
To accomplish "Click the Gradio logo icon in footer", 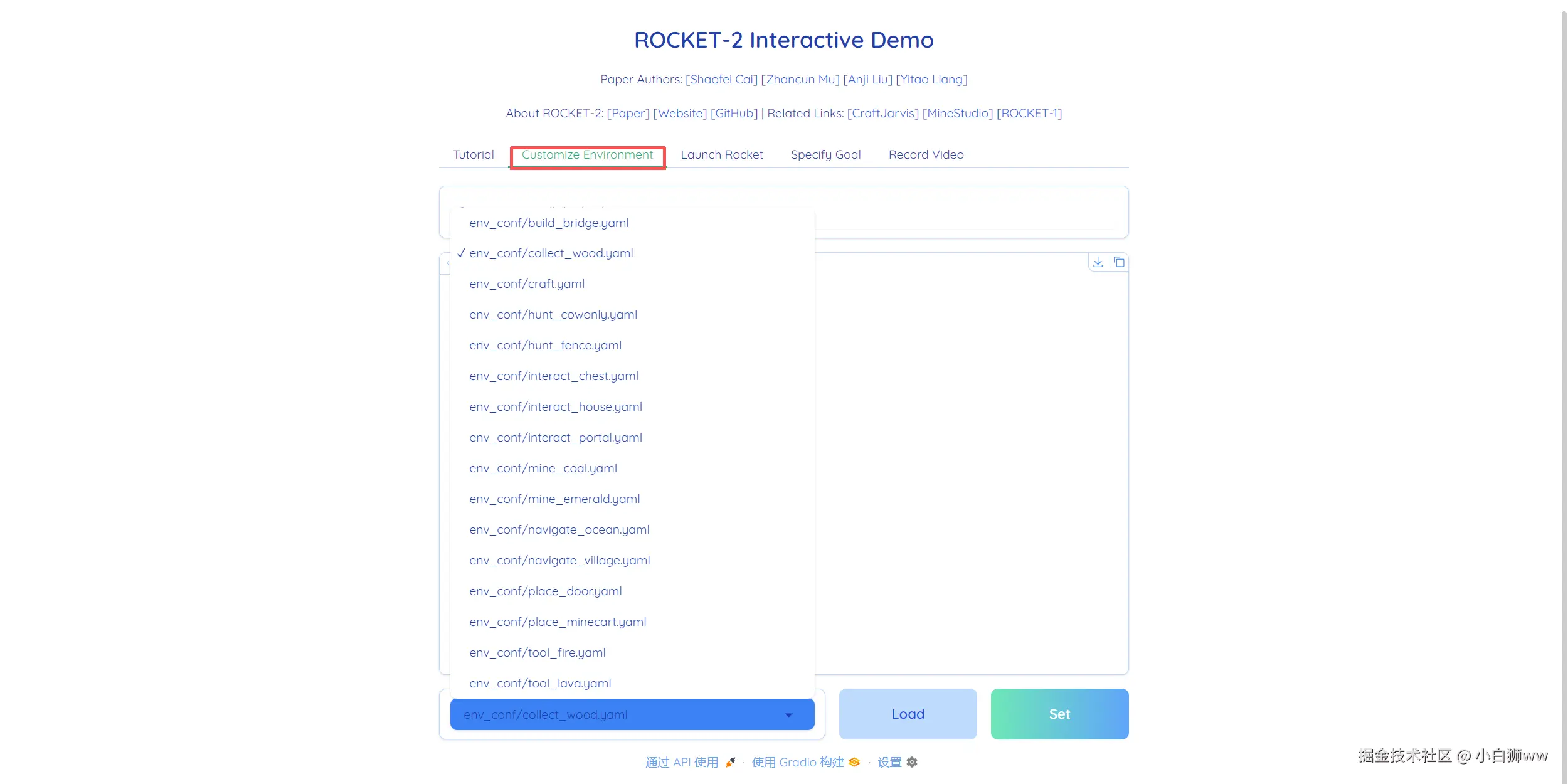I will pyautogui.click(x=854, y=762).
